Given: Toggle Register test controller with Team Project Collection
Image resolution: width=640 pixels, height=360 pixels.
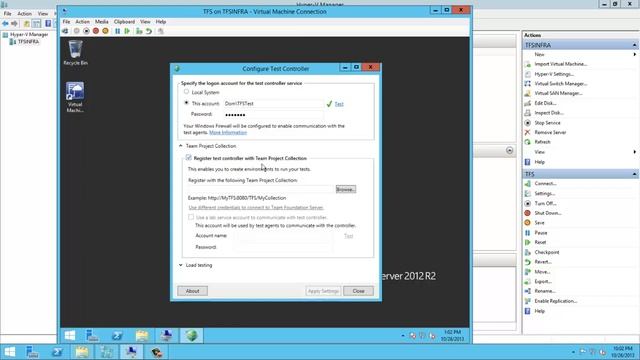Looking at the screenshot, I should point(189,158).
